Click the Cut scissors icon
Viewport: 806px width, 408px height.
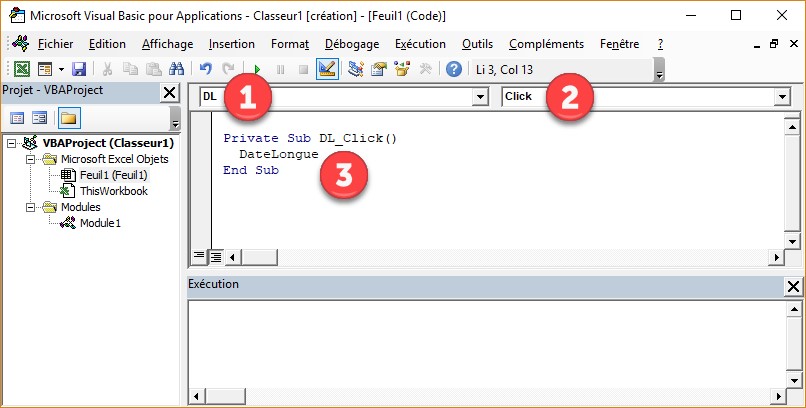(107, 69)
